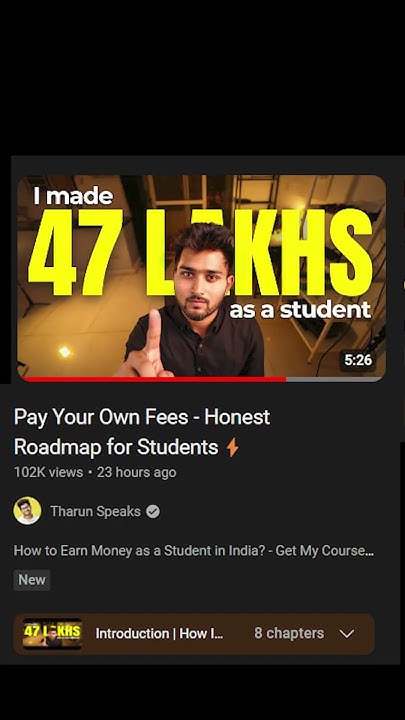Open 'How to Earn Money' description snippet
Image resolution: width=405 pixels, height=720 pixels.
[194, 551]
